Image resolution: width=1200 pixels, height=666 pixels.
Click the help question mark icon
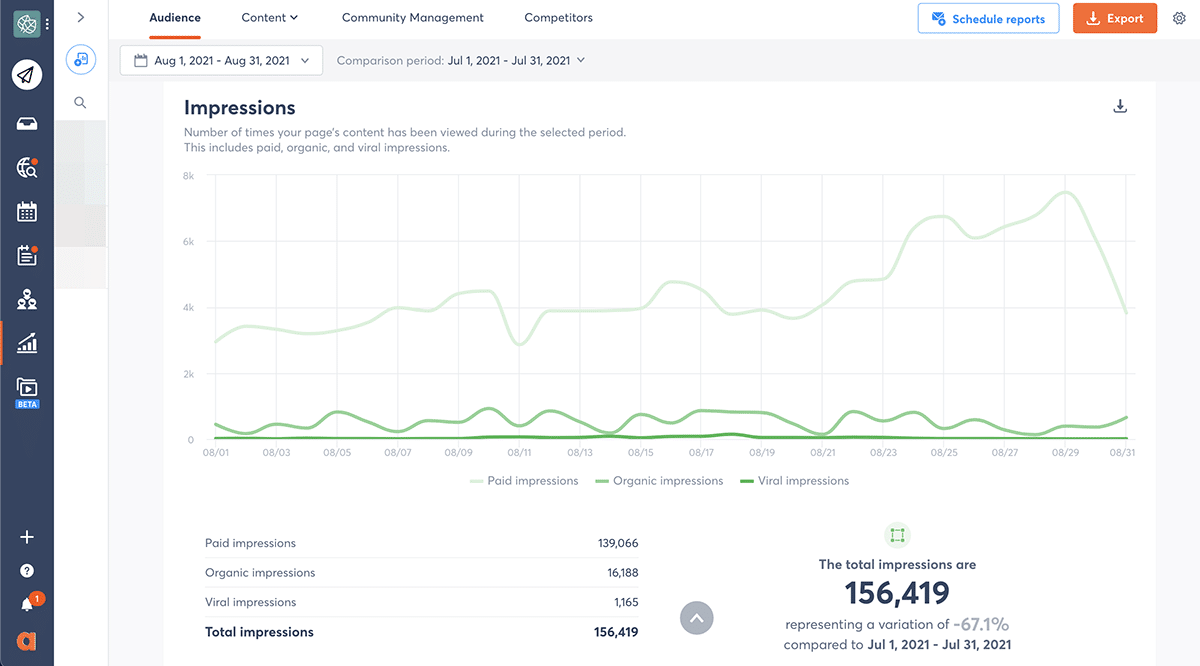27,571
